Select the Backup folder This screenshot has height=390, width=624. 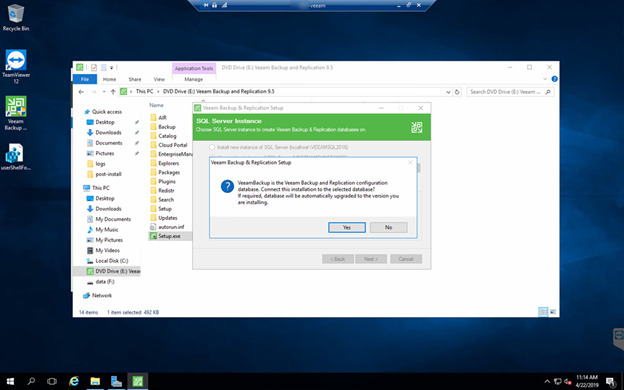click(167, 127)
